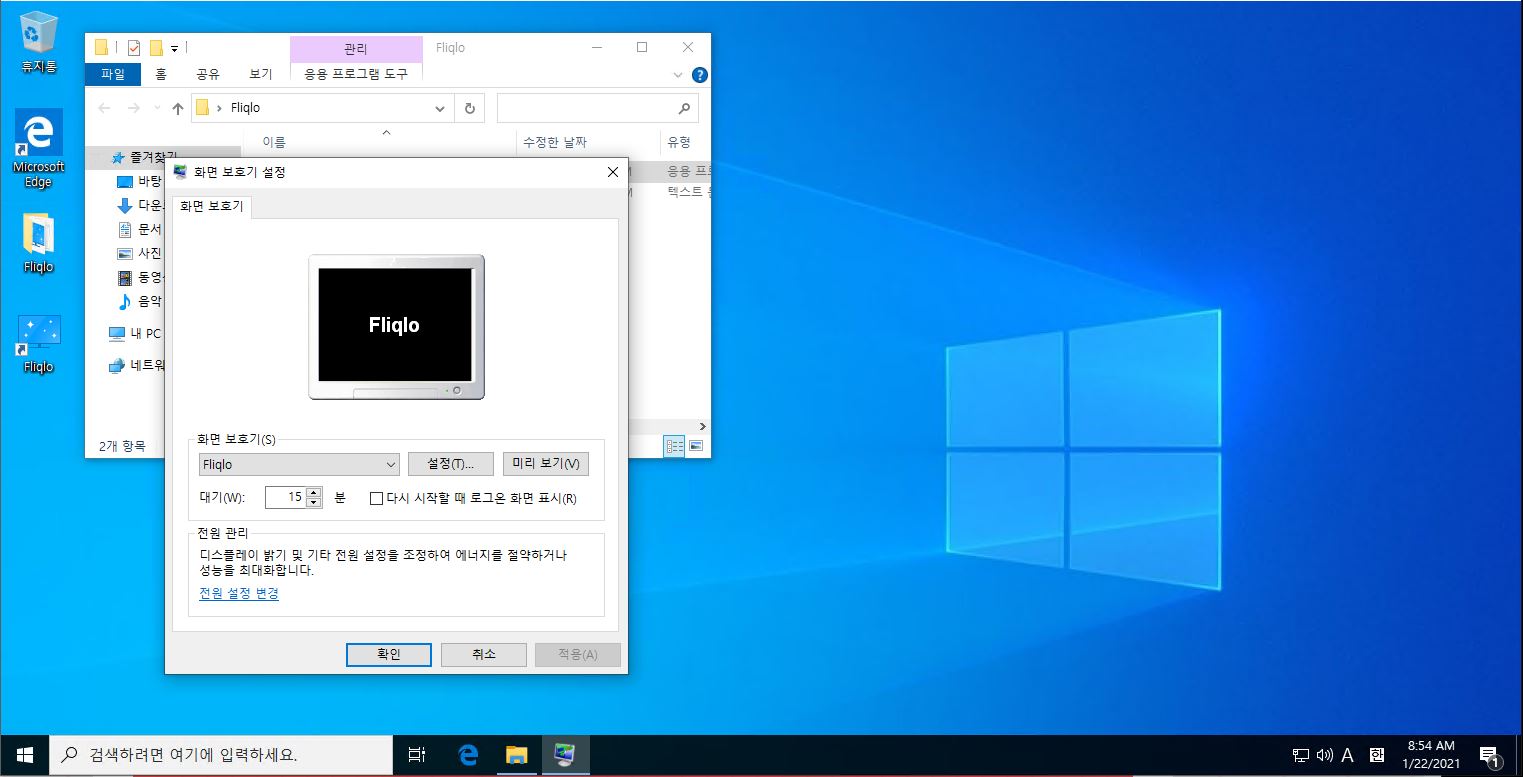Launch Edge from the taskbar
The height and width of the screenshot is (777, 1523).
click(x=467, y=755)
